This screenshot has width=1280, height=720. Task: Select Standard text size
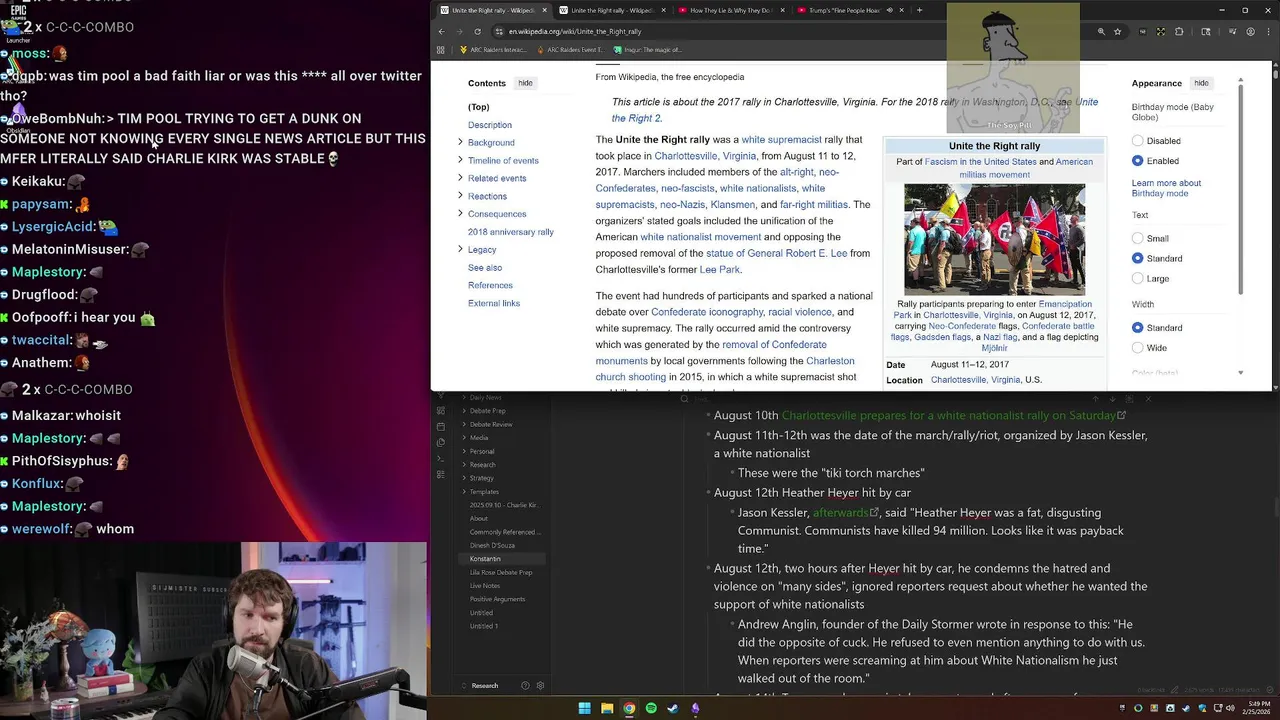pos(1137,258)
